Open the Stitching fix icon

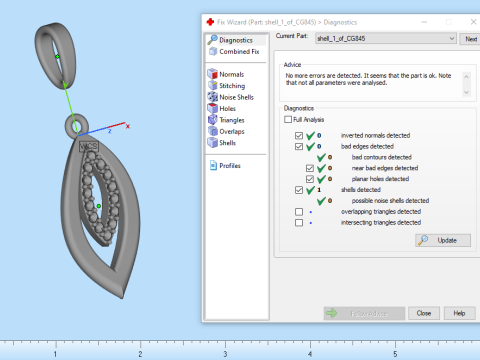[213, 85]
